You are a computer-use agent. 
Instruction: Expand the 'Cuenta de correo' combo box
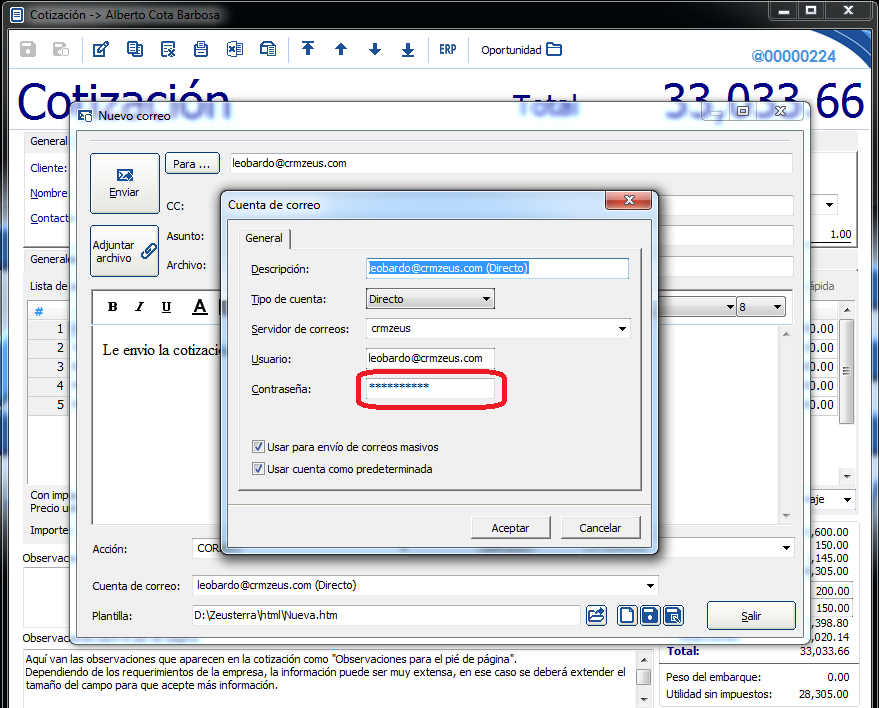(x=650, y=585)
